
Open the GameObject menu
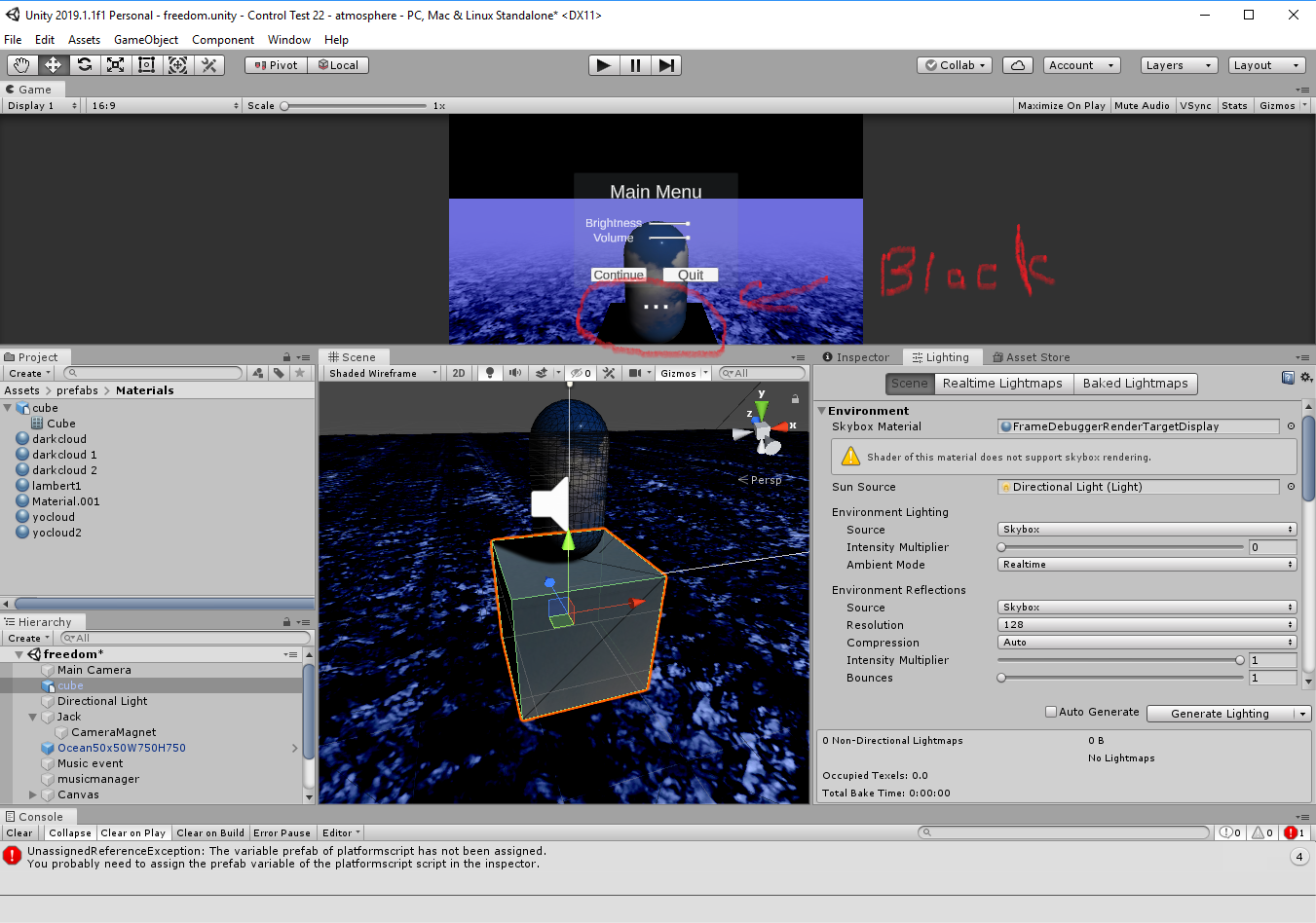click(146, 40)
